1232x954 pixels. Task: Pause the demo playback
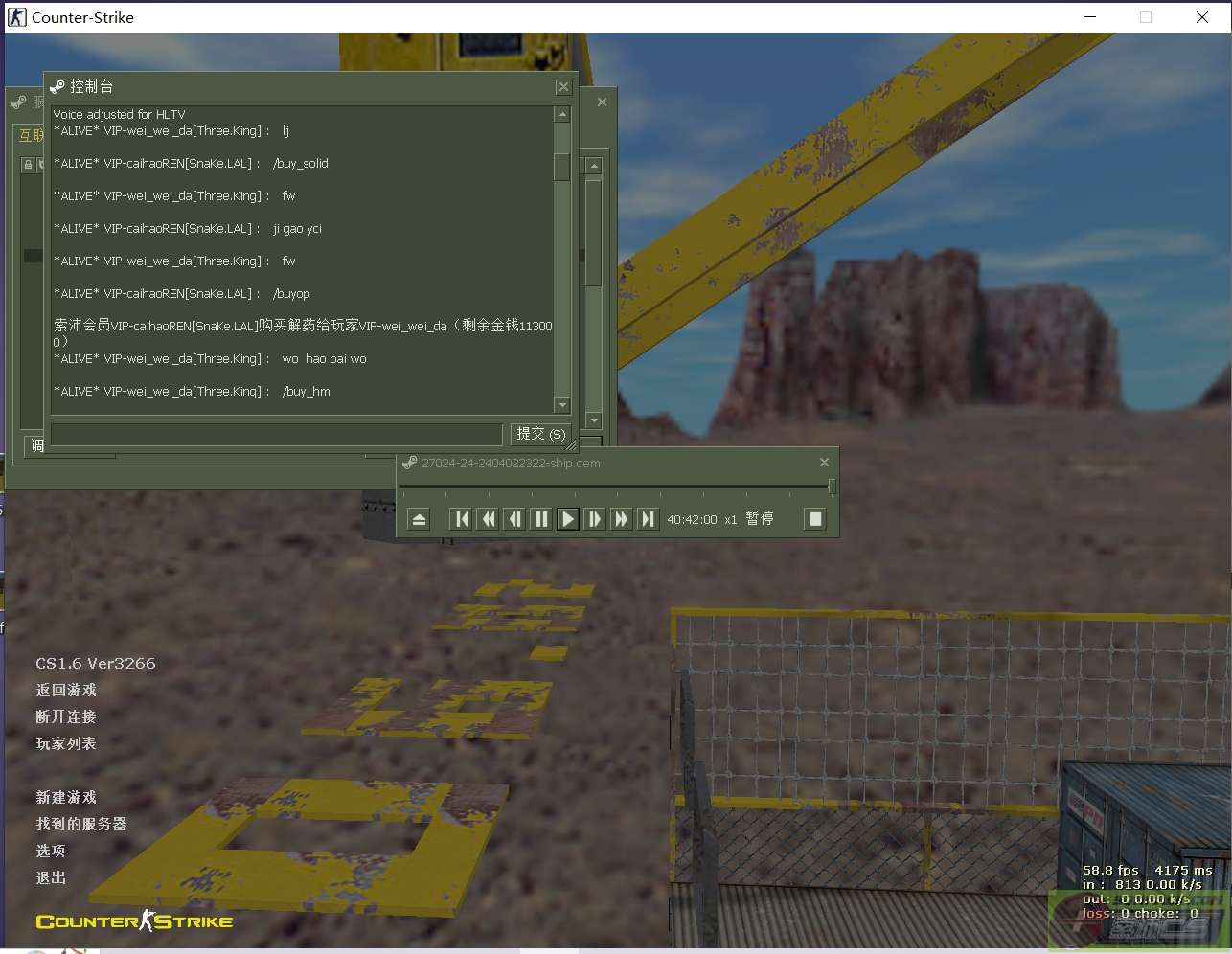point(541,519)
